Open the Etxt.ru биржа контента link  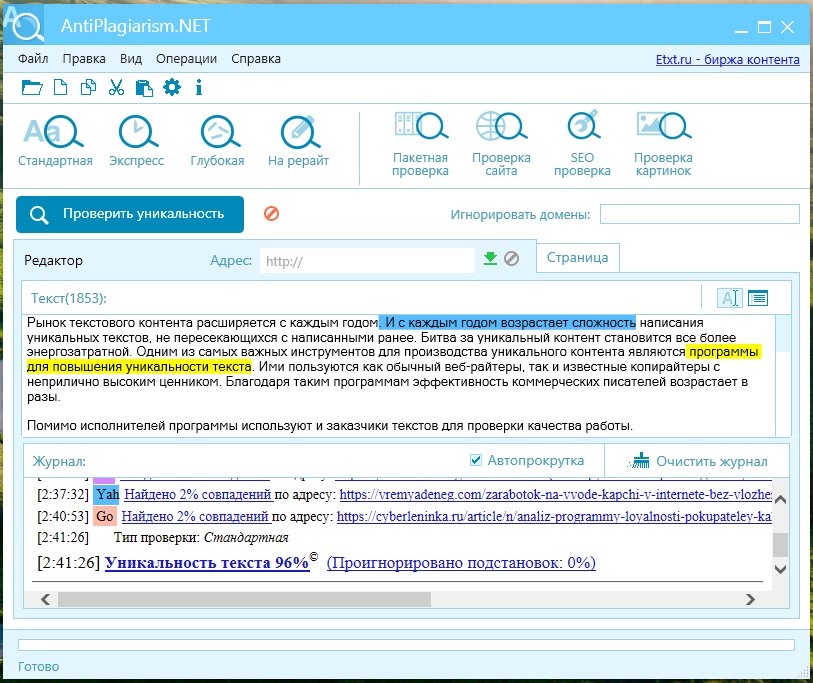(x=727, y=60)
